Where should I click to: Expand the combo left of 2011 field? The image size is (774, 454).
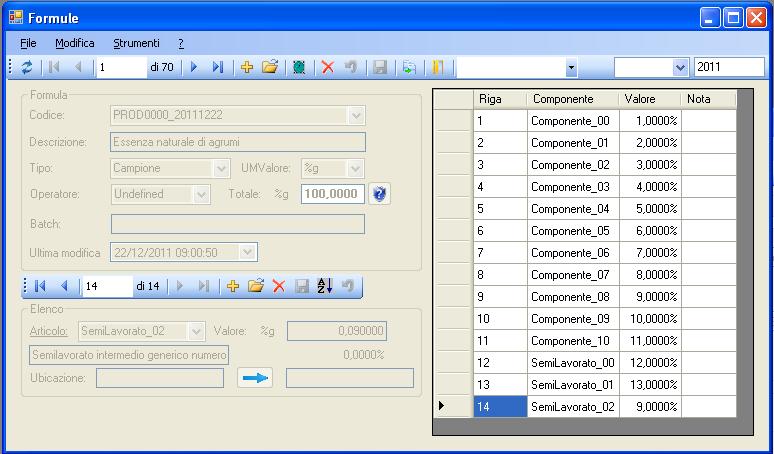pyautogui.click(x=681, y=68)
